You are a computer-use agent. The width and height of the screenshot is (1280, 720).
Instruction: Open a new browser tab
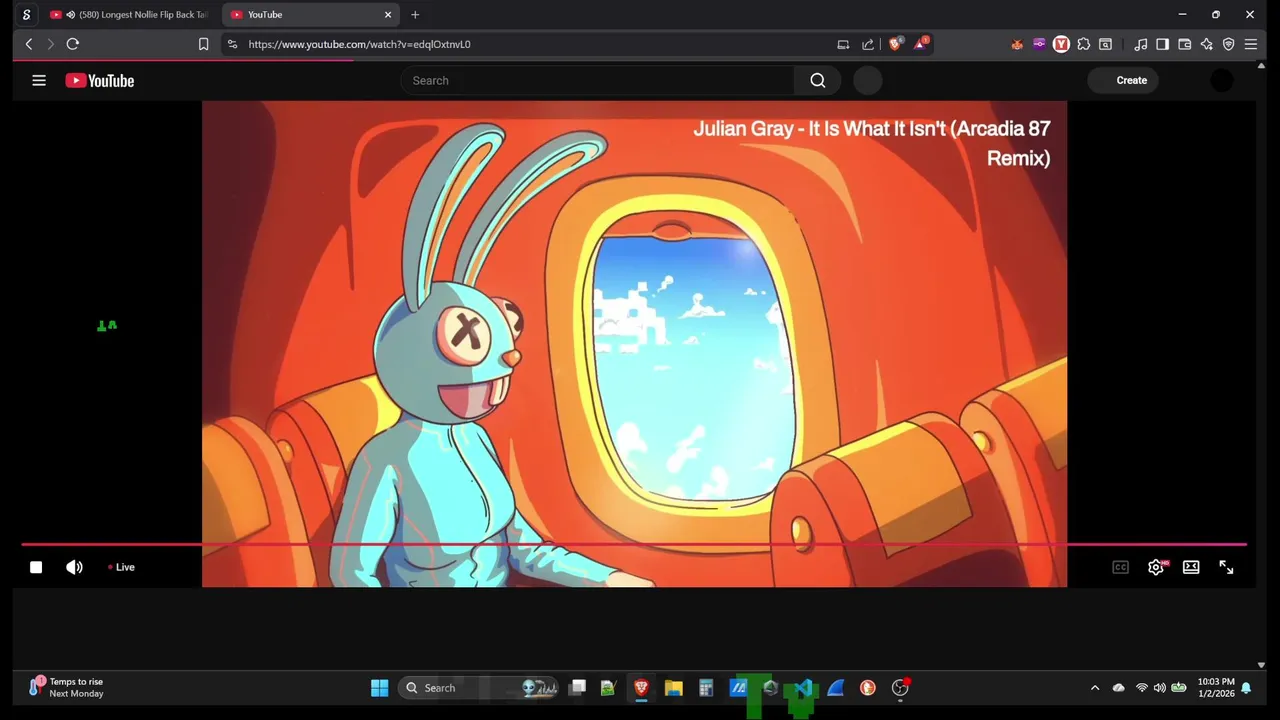tap(415, 15)
